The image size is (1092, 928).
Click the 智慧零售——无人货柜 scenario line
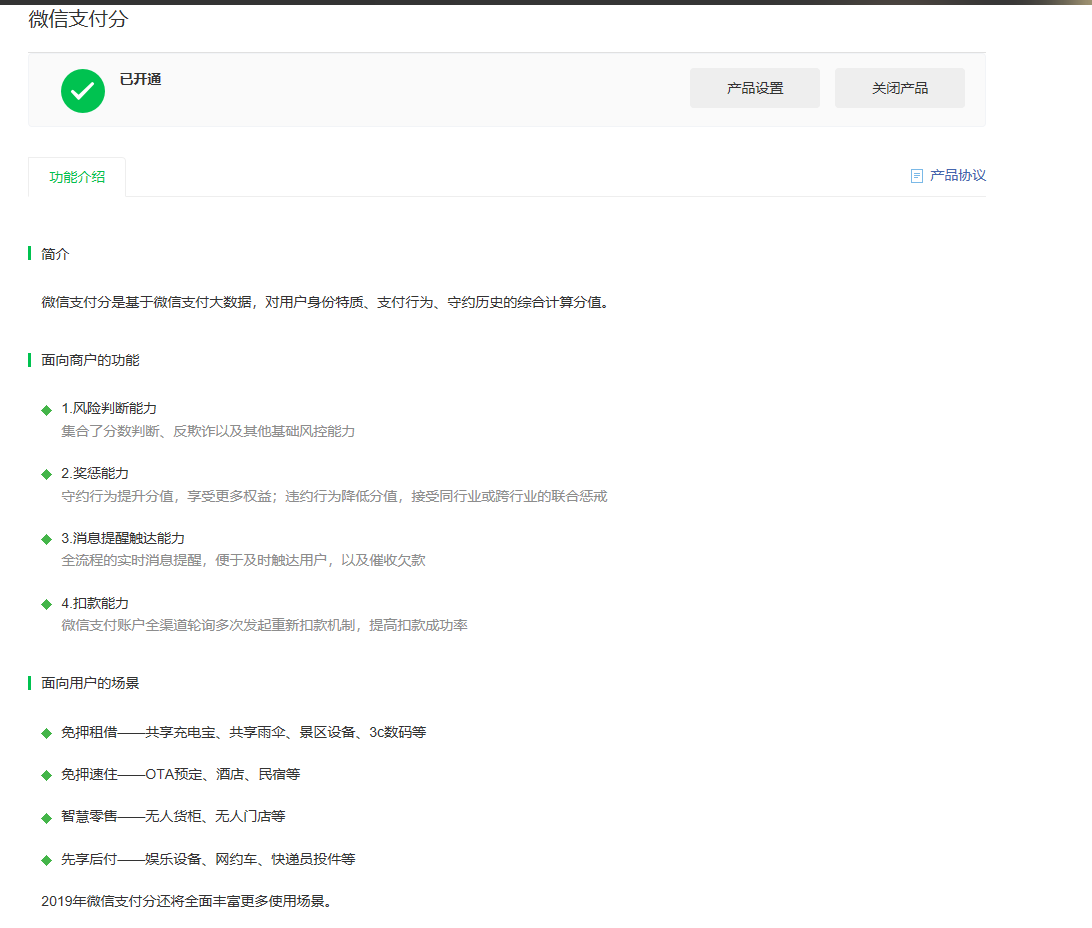point(173,816)
